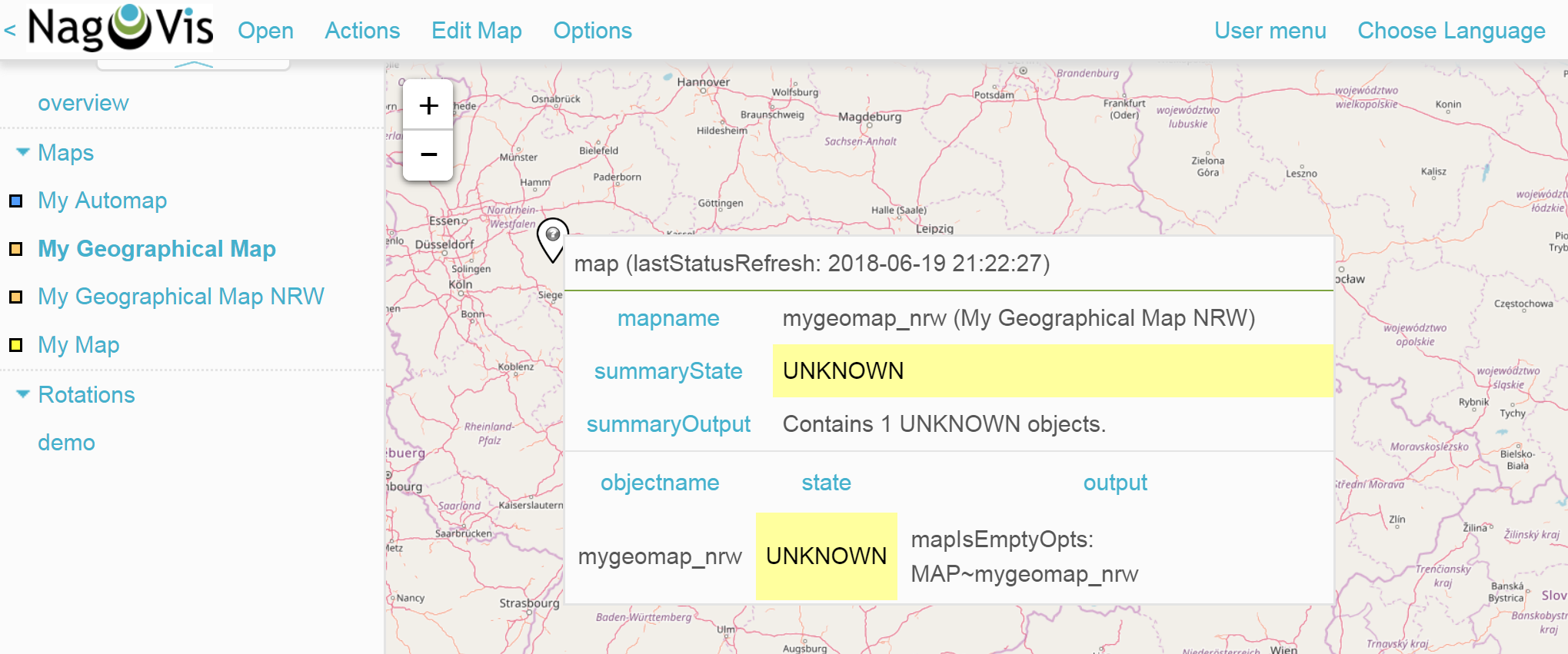This screenshot has width=1568, height=654.
Task: Open the Edit Map menu
Action: click(x=477, y=31)
